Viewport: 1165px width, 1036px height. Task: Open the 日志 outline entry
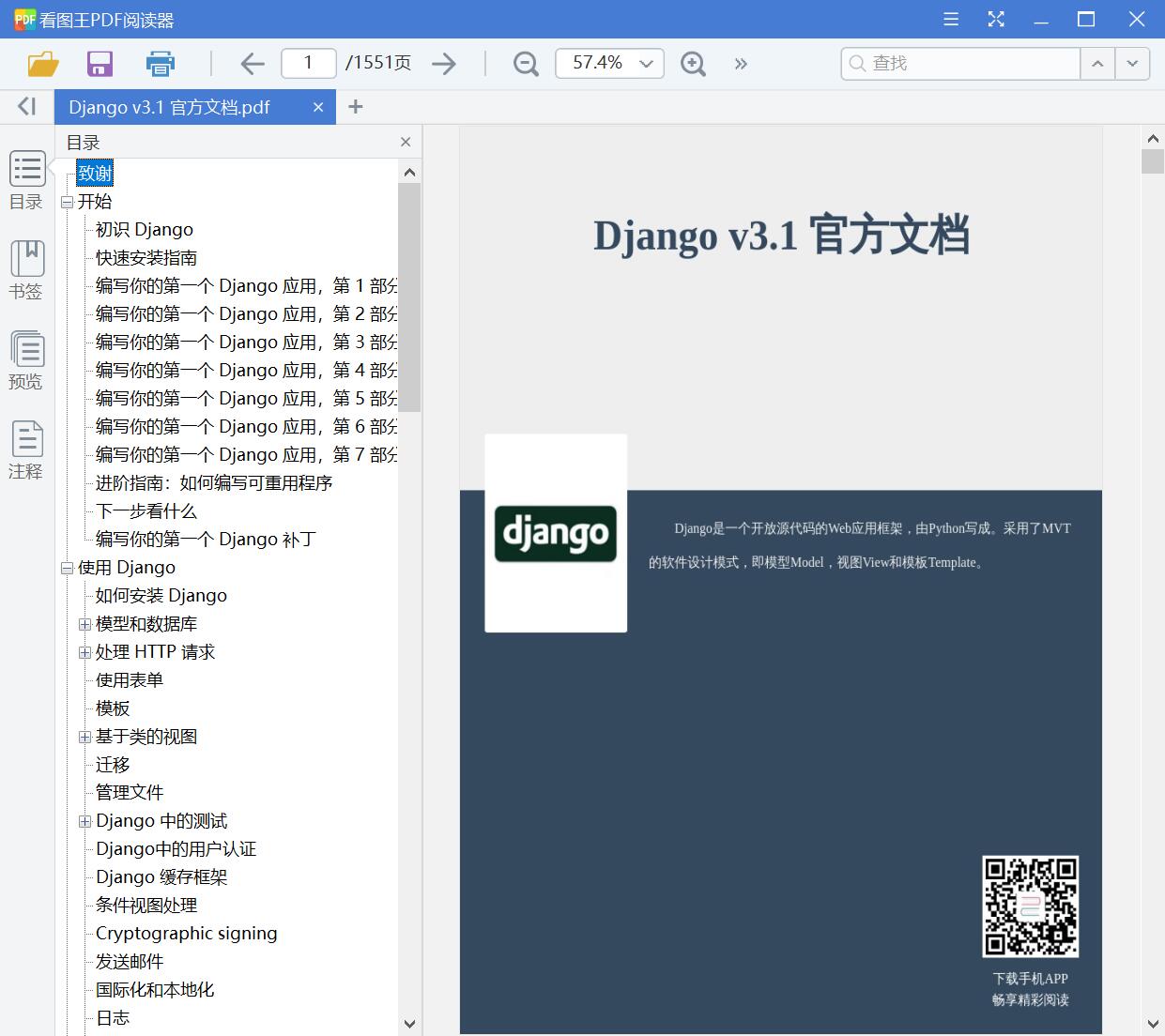[x=113, y=1018]
